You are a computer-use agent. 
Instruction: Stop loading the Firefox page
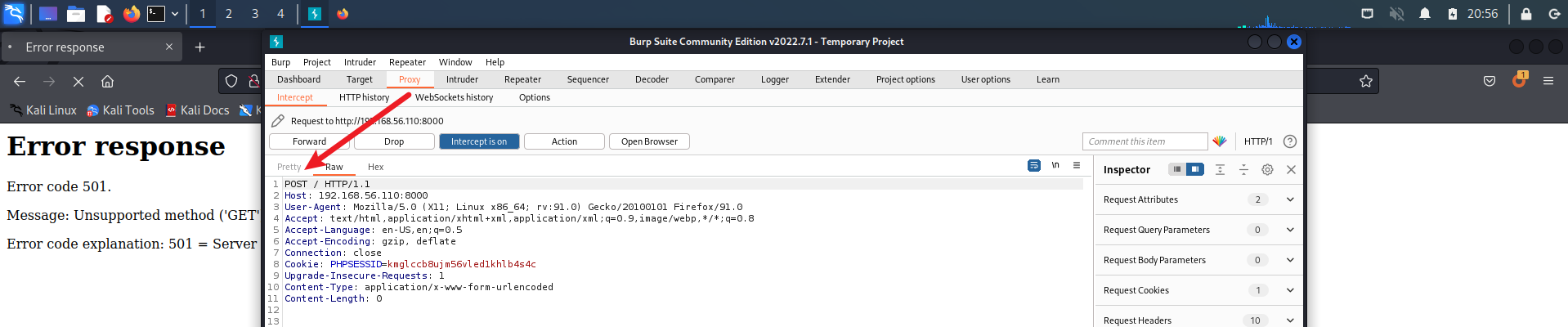[78, 81]
